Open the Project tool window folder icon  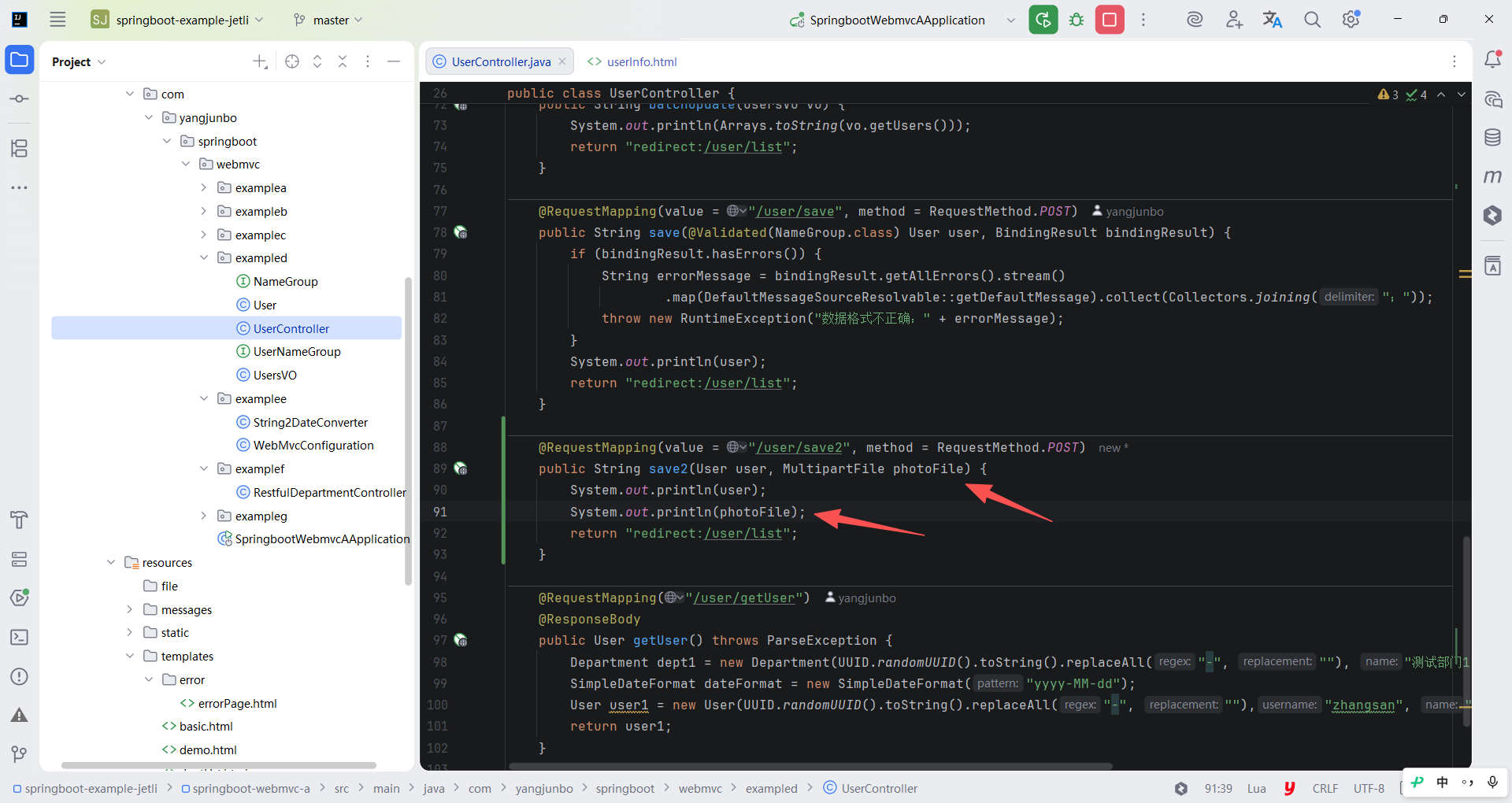(x=20, y=60)
